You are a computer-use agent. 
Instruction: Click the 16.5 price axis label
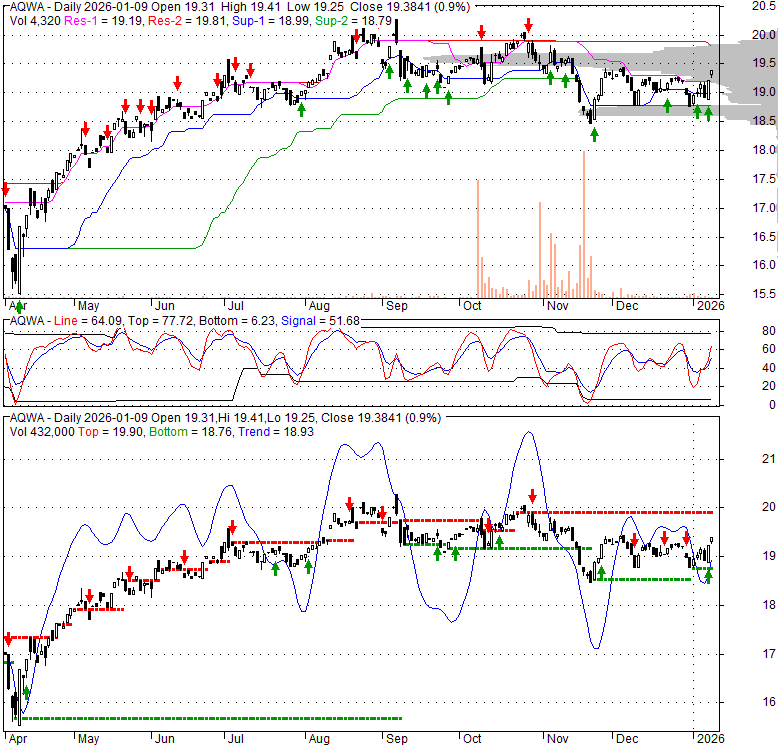point(764,236)
